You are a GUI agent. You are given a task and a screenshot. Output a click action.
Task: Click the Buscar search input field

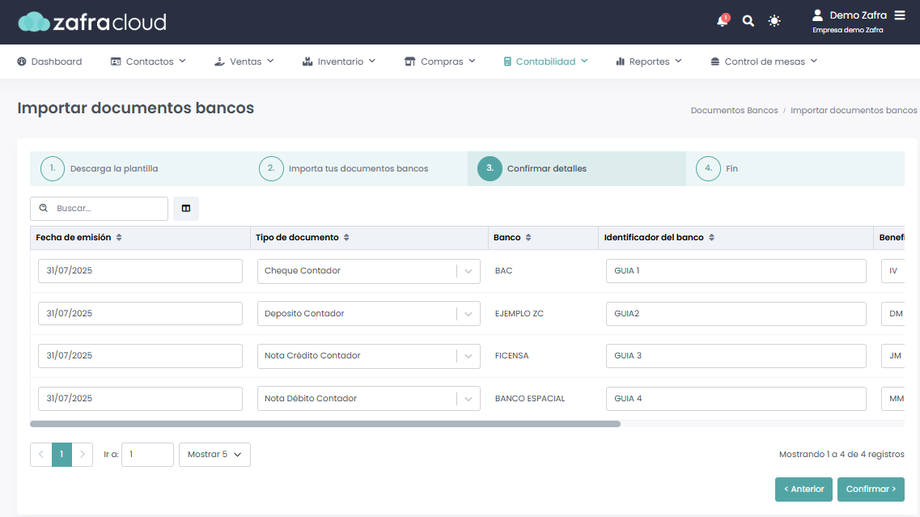[x=108, y=208]
